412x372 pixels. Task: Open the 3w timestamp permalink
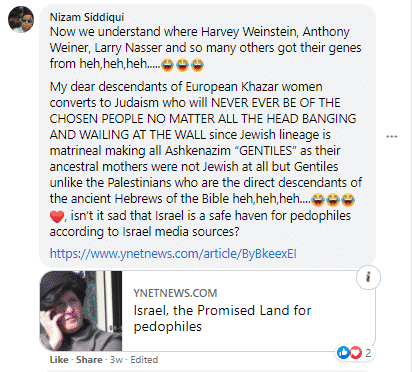click(116, 360)
